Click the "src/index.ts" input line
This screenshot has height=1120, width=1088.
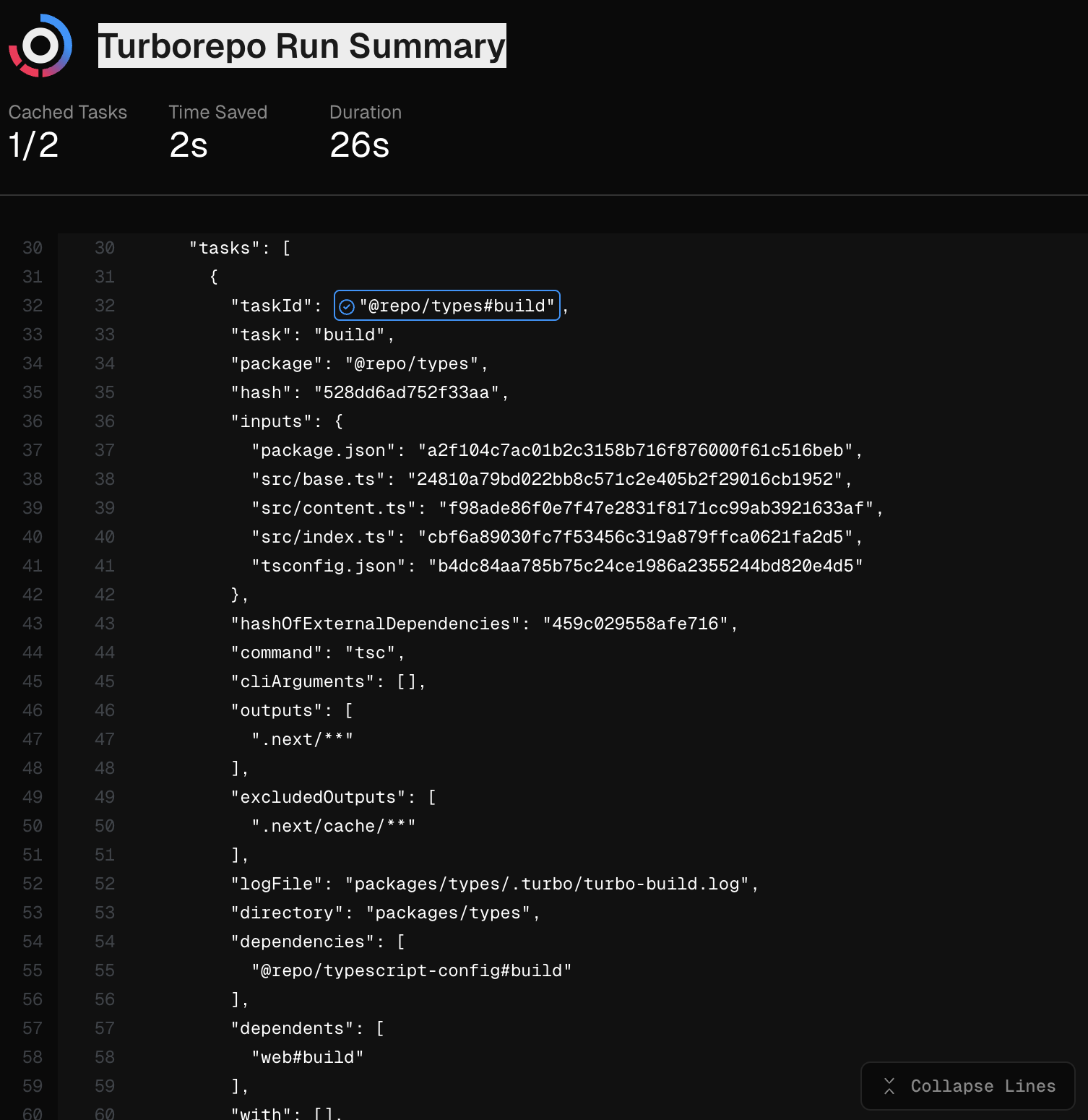pyautogui.click(x=557, y=537)
